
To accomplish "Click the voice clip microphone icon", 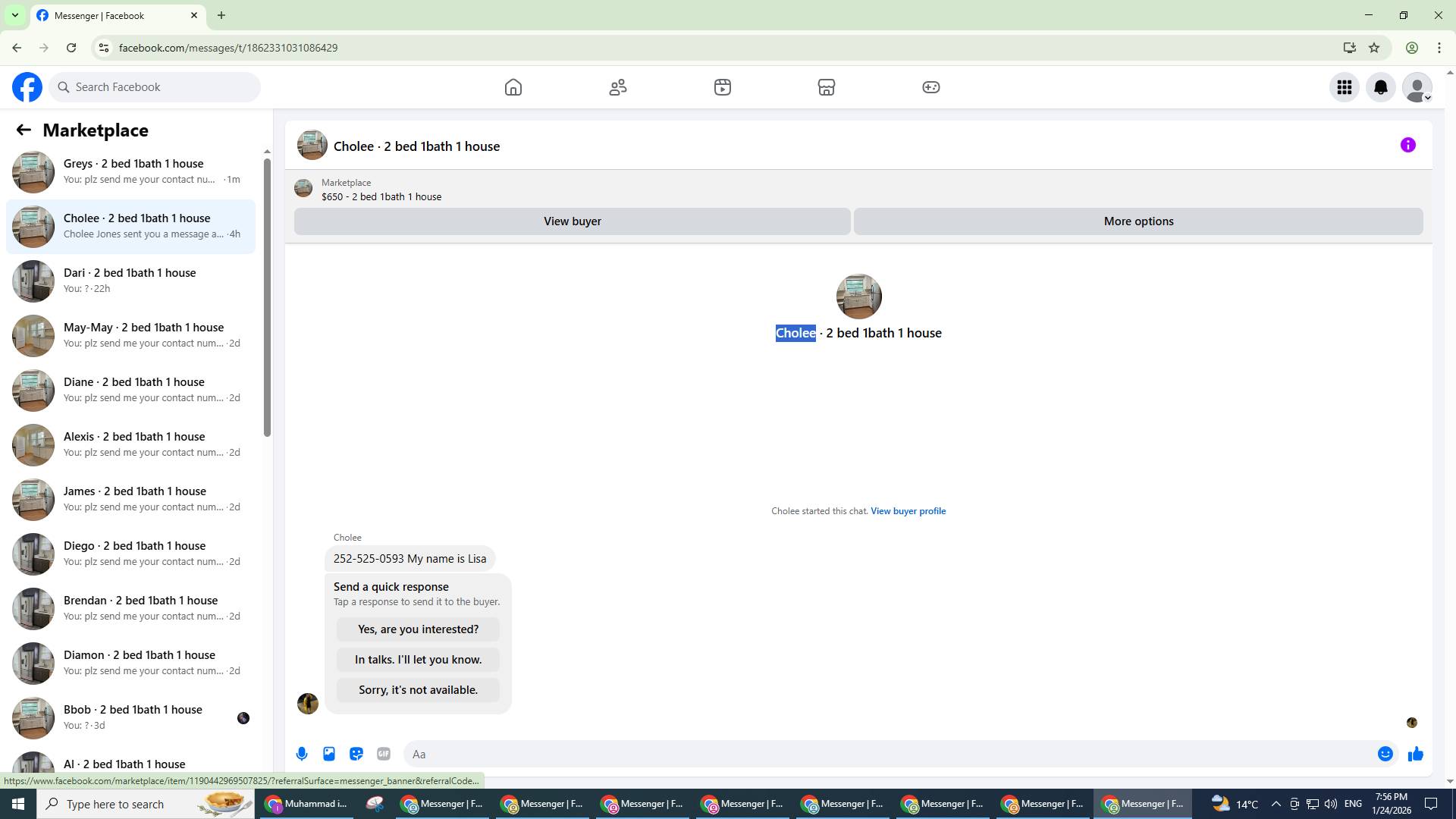I will click(x=302, y=754).
